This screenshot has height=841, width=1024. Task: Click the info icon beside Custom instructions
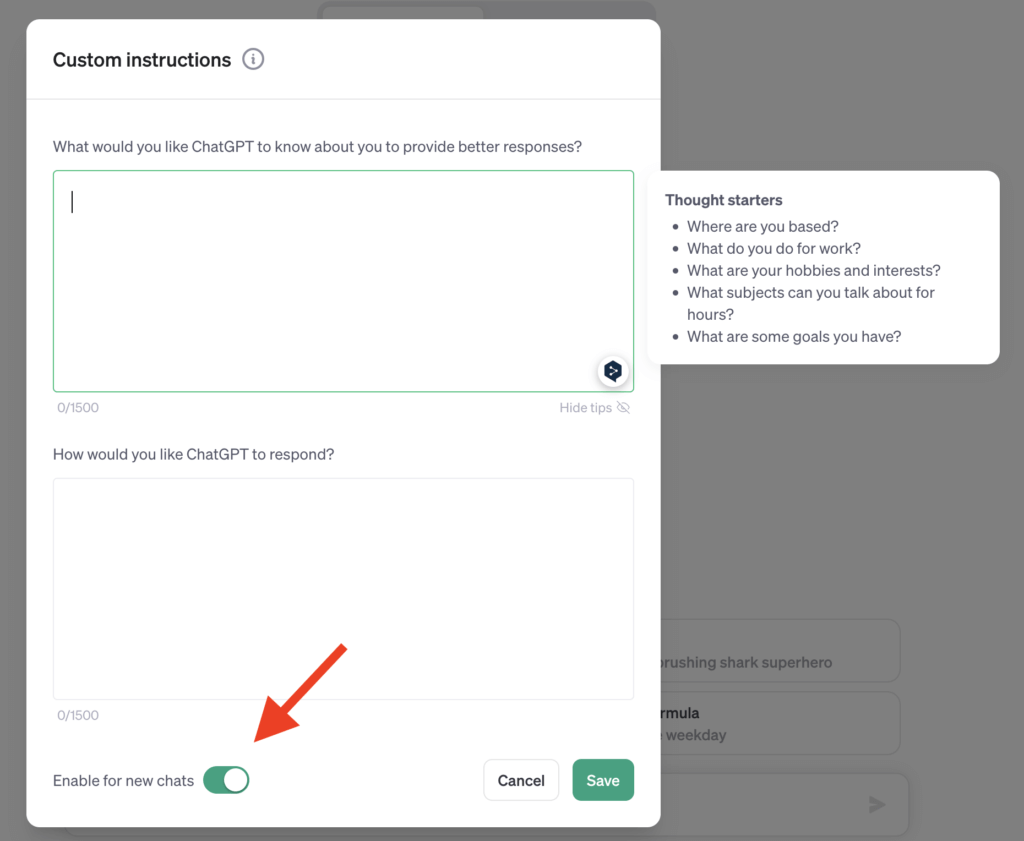(253, 59)
